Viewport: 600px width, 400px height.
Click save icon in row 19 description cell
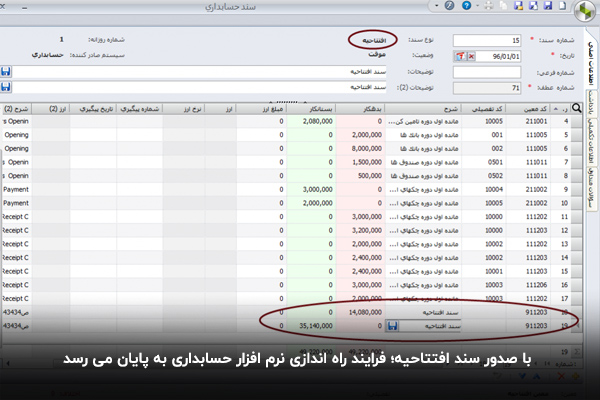pyautogui.click(x=392, y=326)
